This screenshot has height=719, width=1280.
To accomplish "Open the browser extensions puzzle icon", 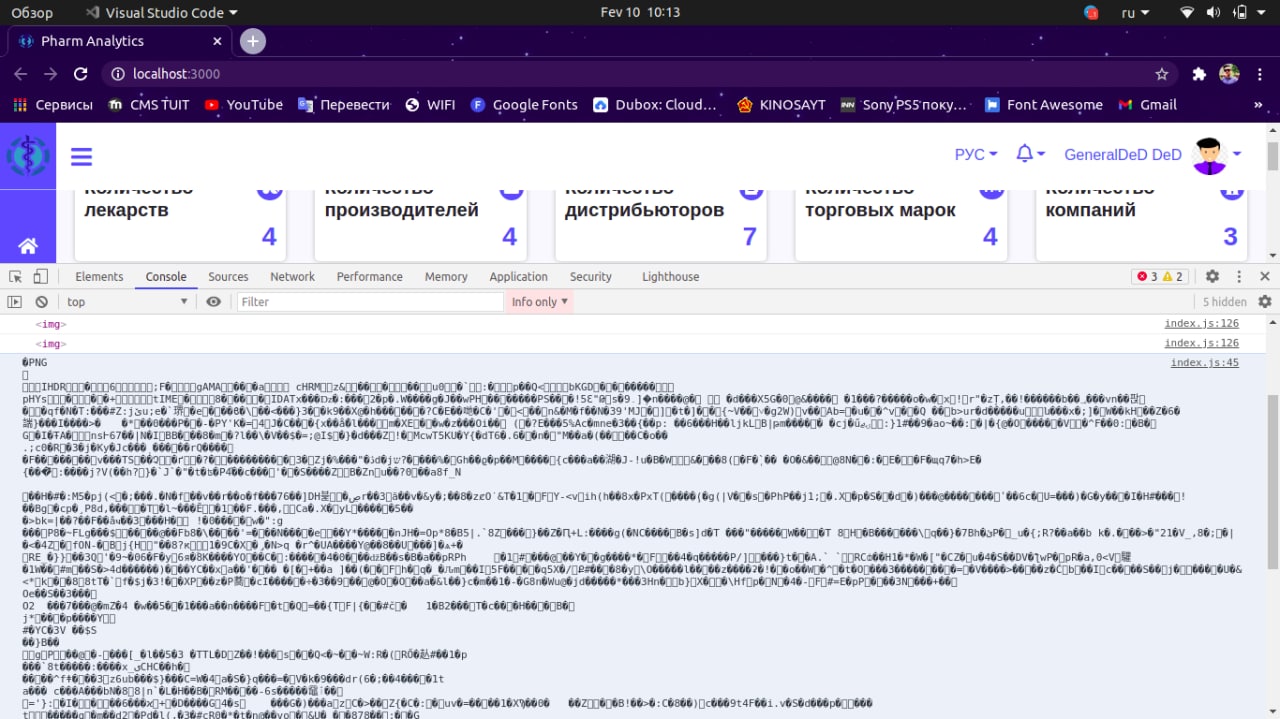I will coord(1199,74).
